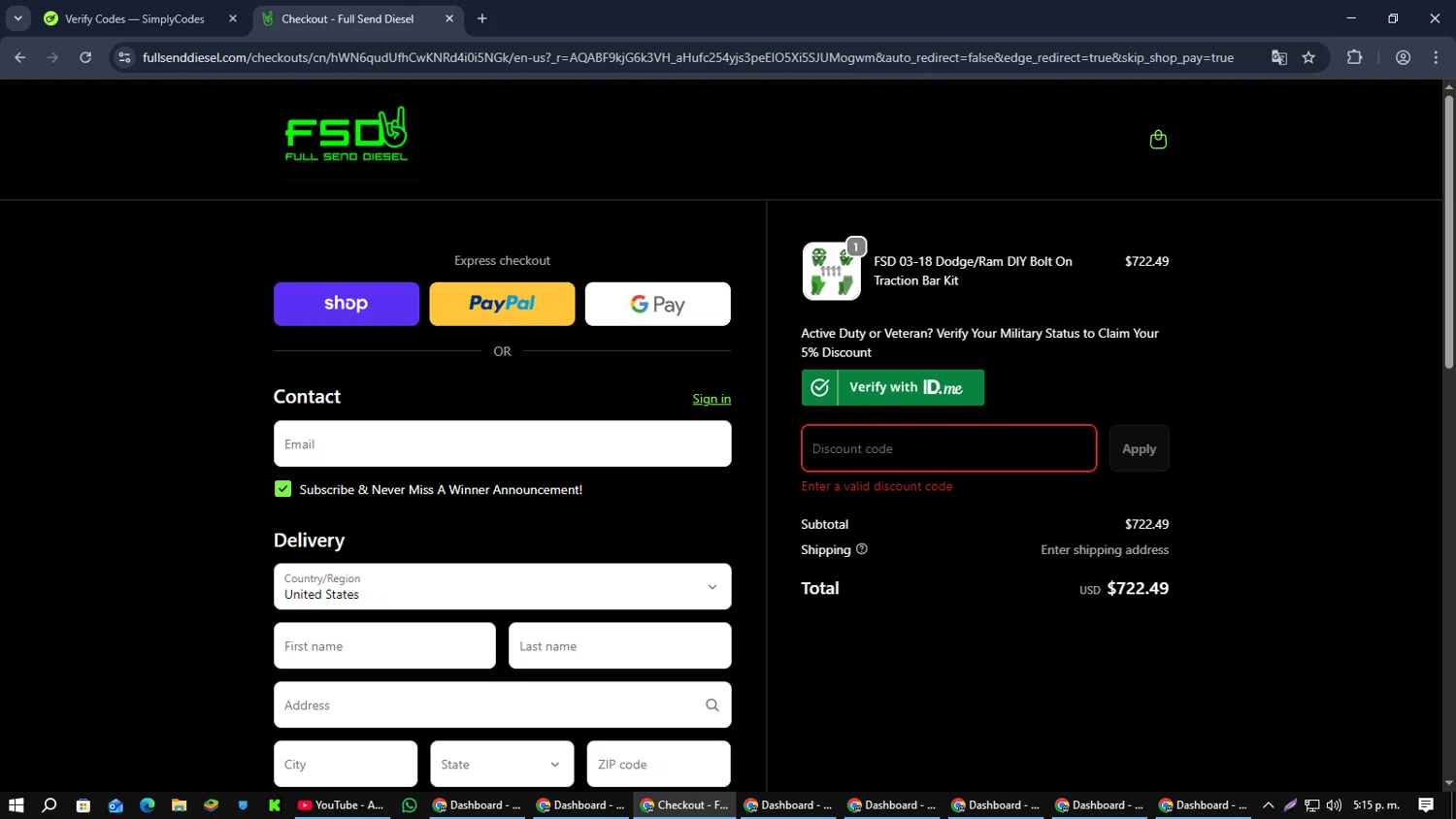Click the translate page icon
Screen dimensions: 1456x819
click(x=1279, y=57)
